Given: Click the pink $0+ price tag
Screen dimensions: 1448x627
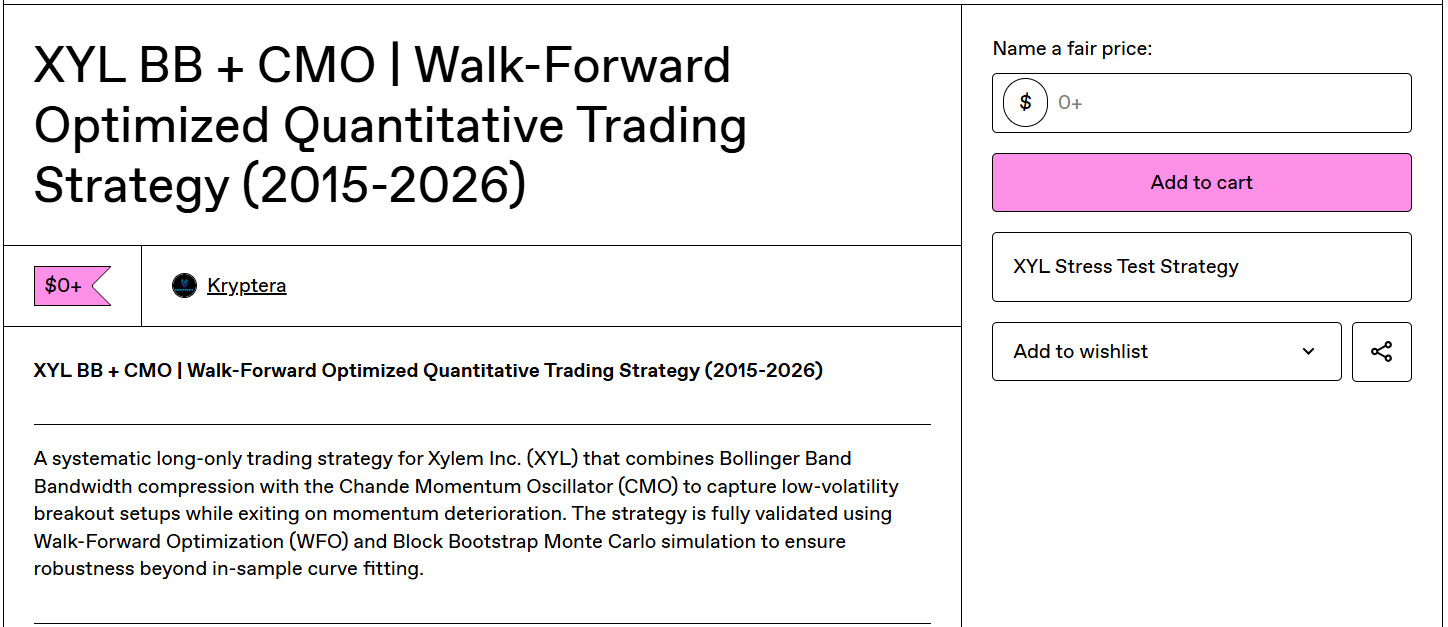Looking at the screenshot, I should click(72, 286).
